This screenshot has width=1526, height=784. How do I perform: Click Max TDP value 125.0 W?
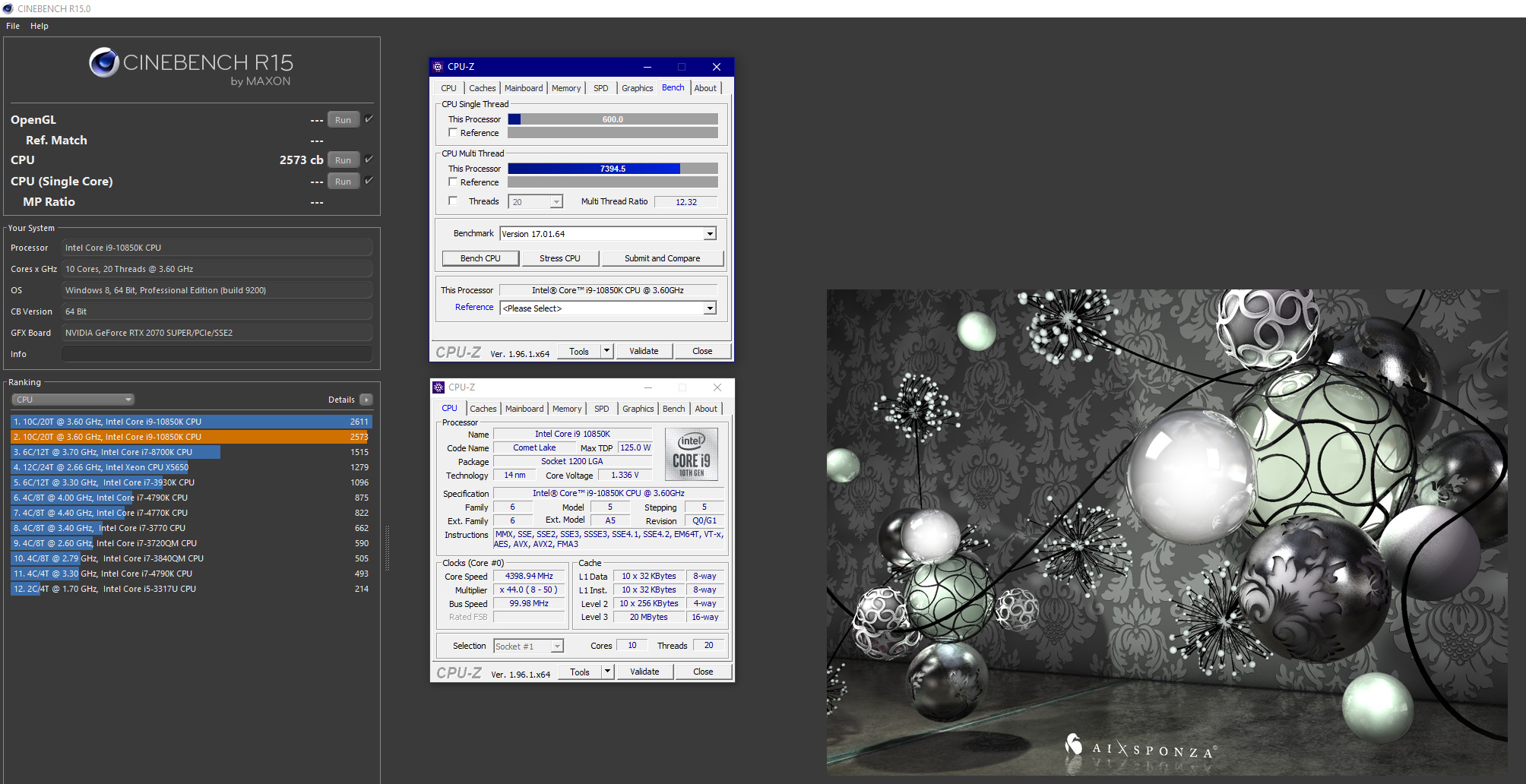click(635, 447)
